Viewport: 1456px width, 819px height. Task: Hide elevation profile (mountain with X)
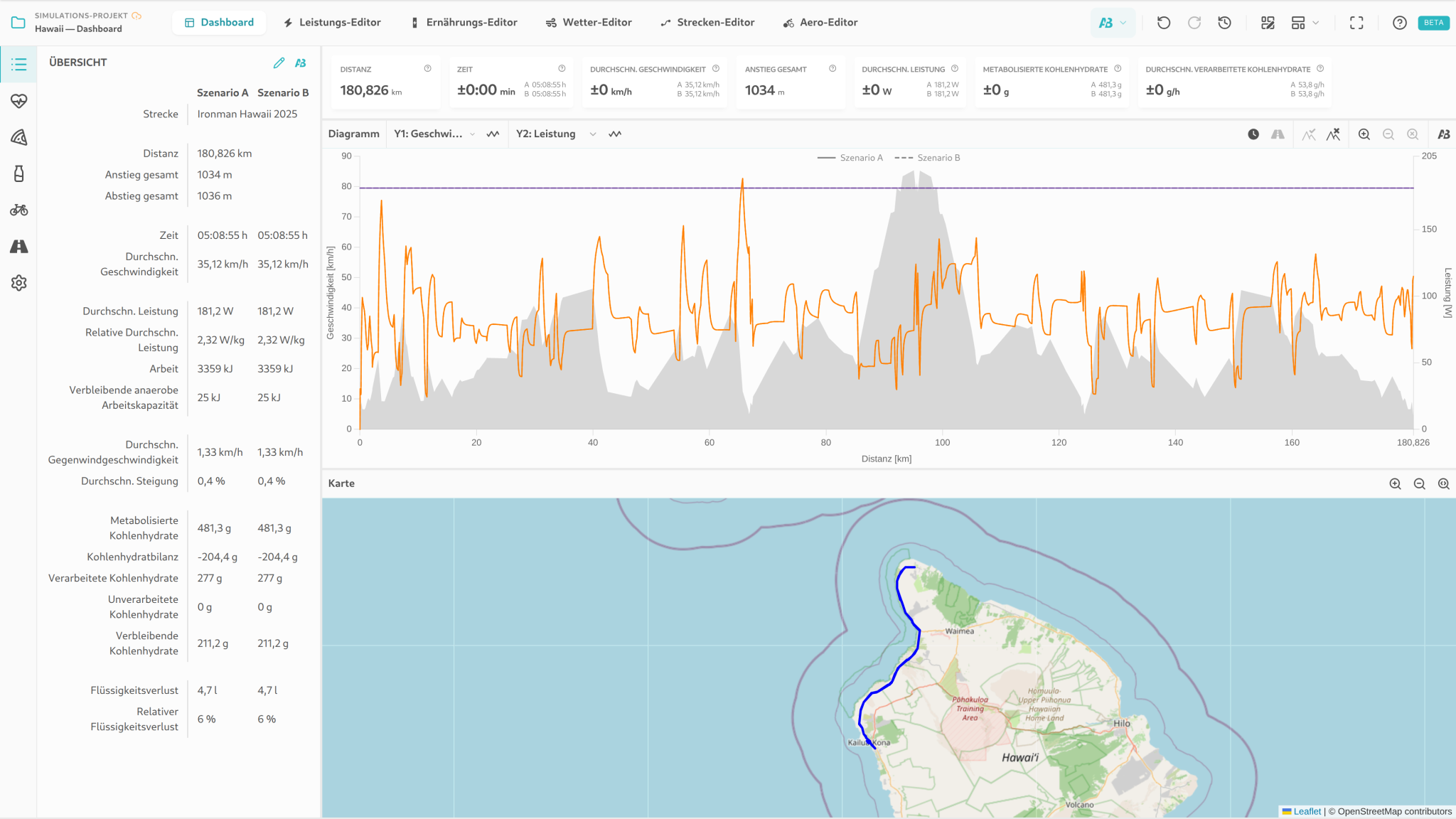pyautogui.click(x=1333, y=134)
